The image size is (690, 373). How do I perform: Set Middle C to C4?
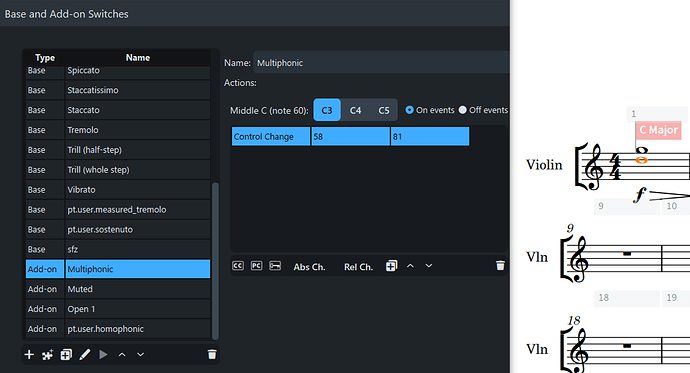point(356,110)
